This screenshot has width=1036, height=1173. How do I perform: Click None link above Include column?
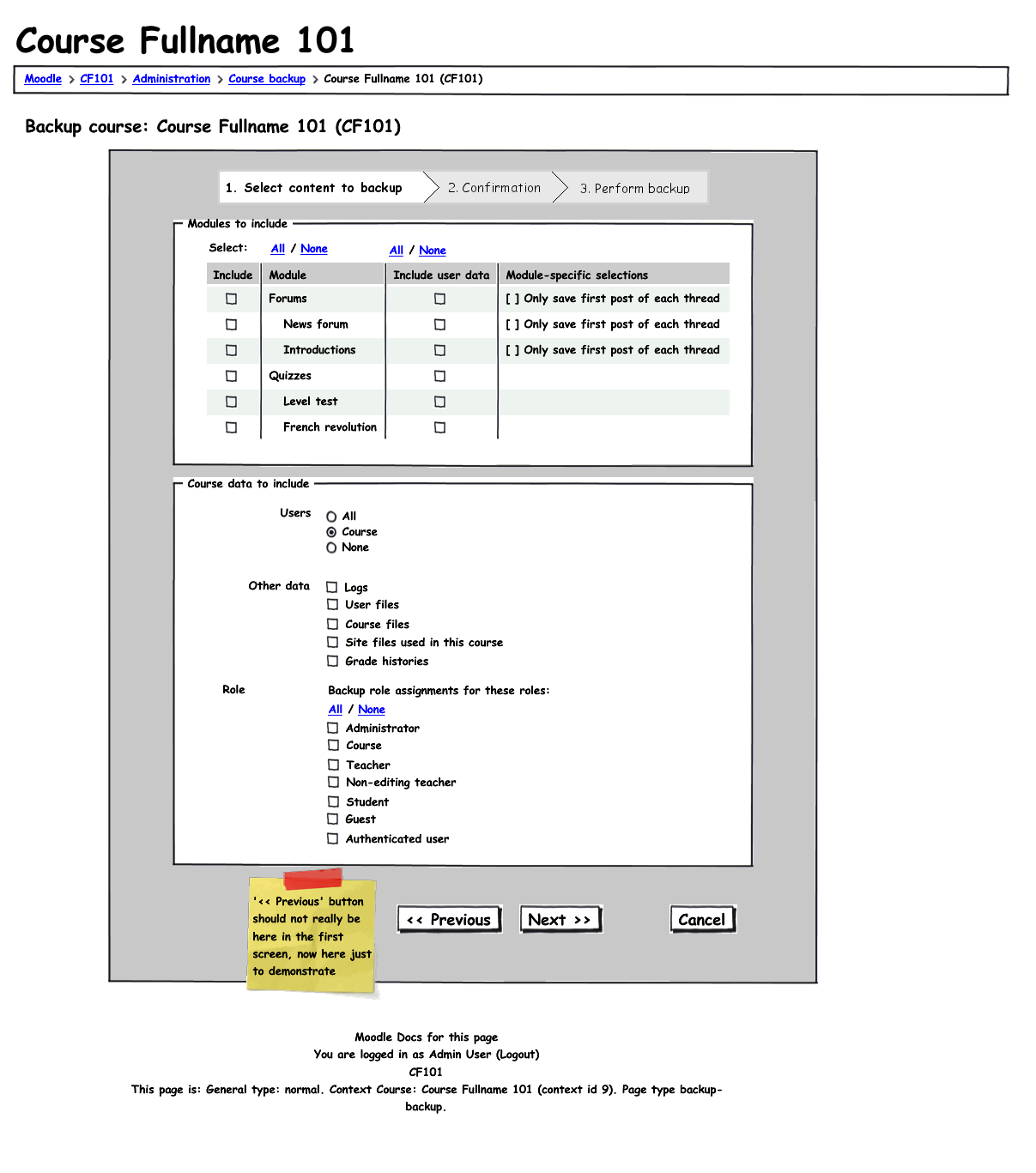pyautogui.click(x=314, y=249)
